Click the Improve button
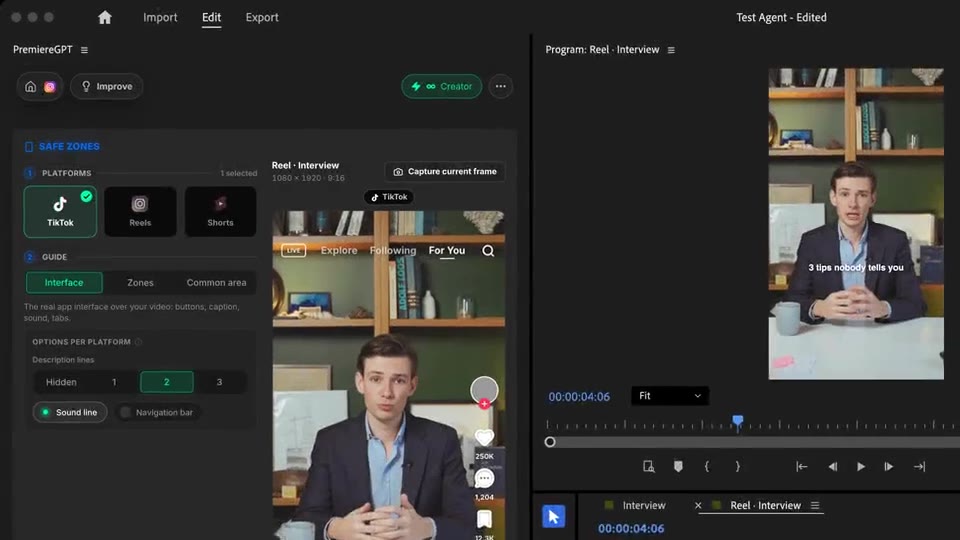Viewport: 960px width, 540px height. click(x=107, y=86)
